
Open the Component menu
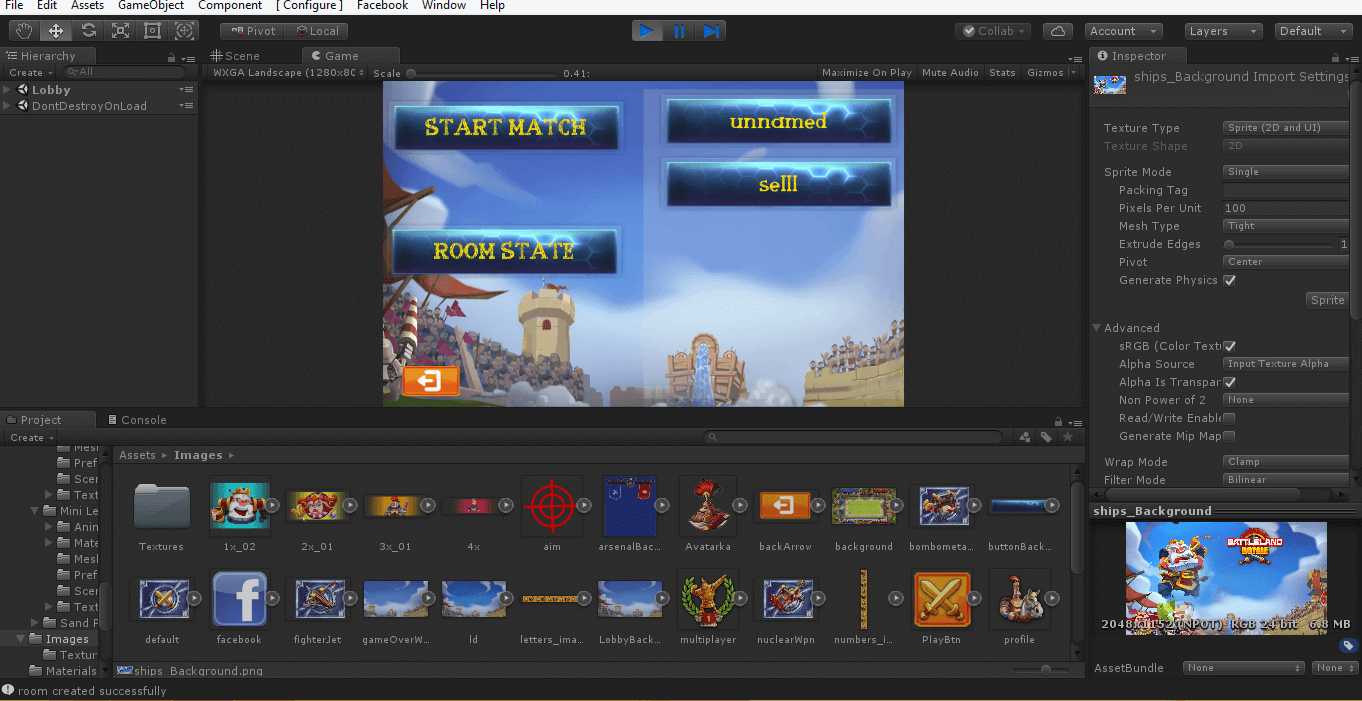click(230, 6)
